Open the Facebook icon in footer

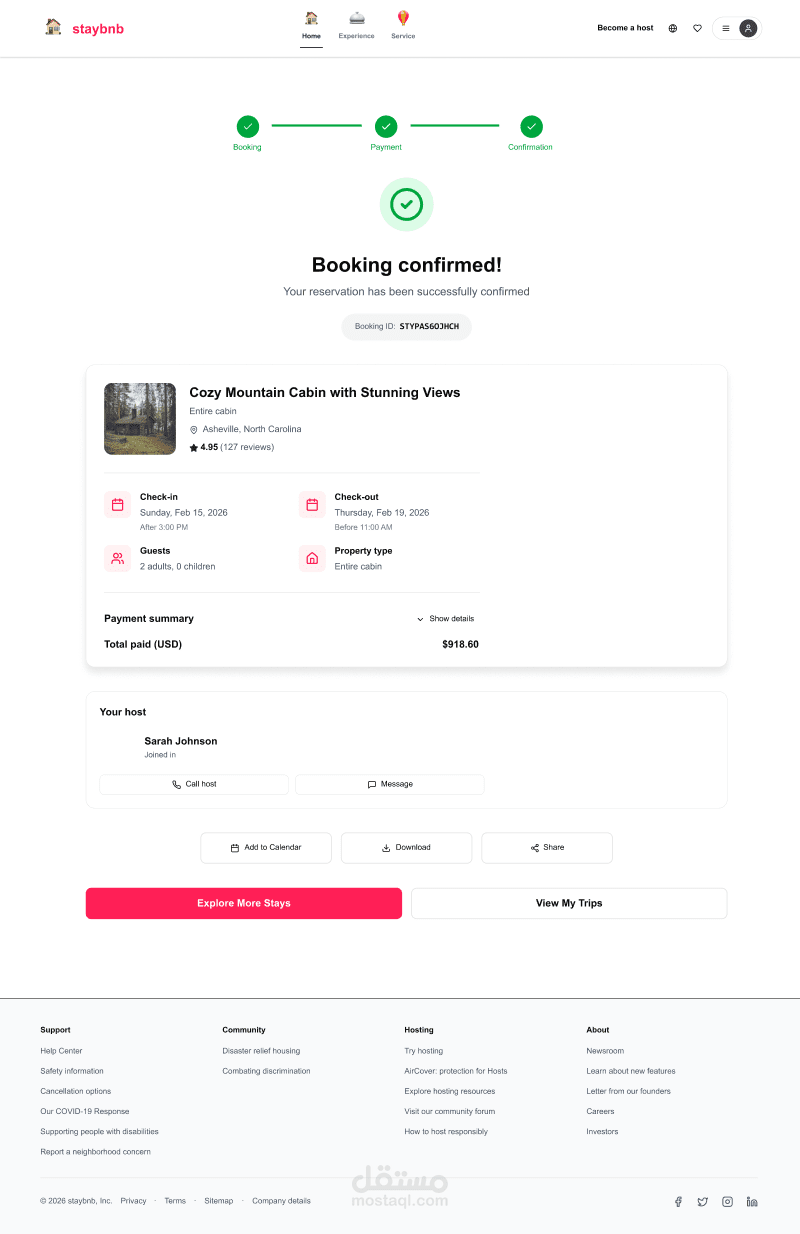(678, 1202)
